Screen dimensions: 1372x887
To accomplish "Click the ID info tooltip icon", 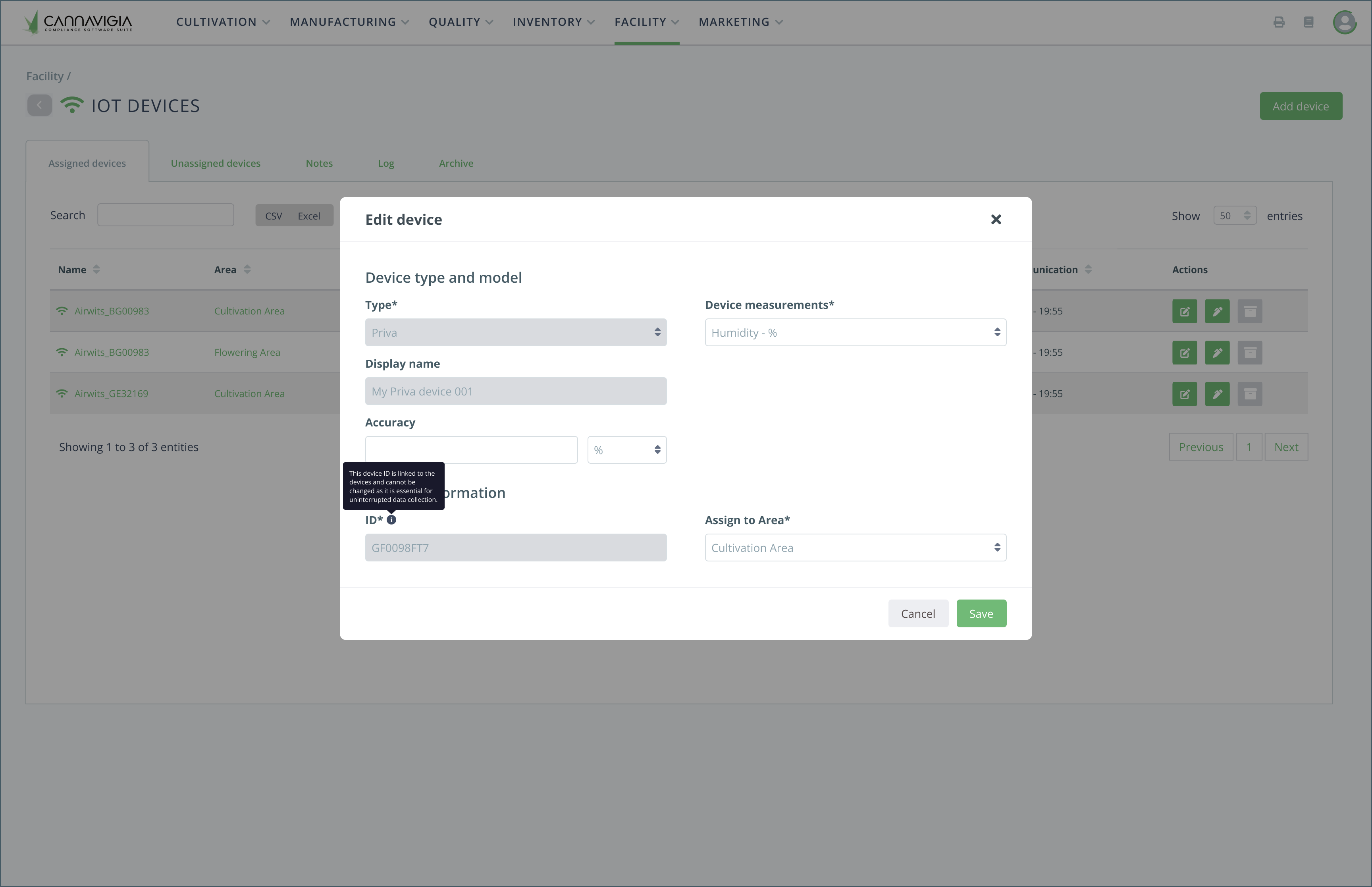I will [391, 519].
